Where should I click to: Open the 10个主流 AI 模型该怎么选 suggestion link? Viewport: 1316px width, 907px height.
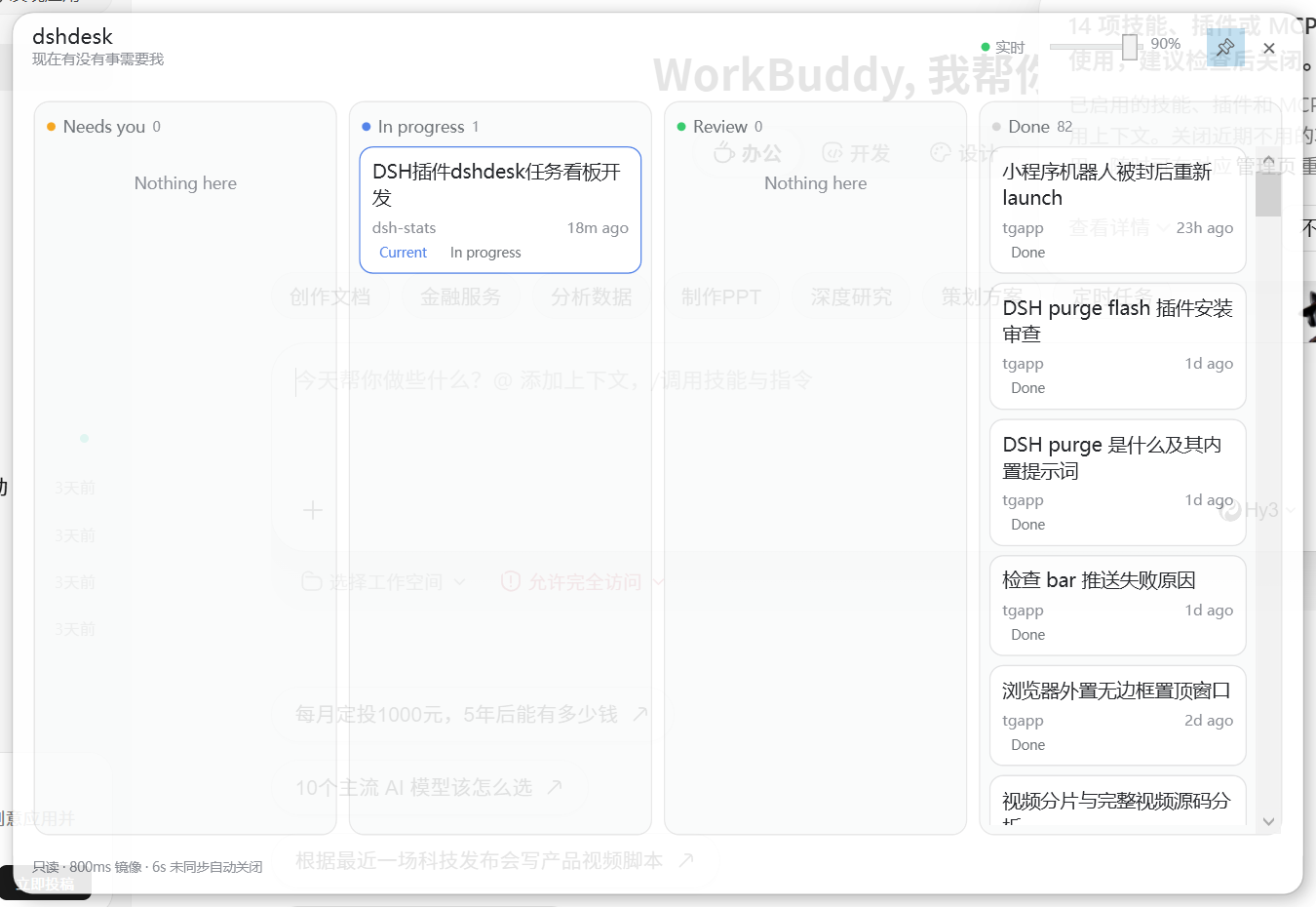[429, 787]
